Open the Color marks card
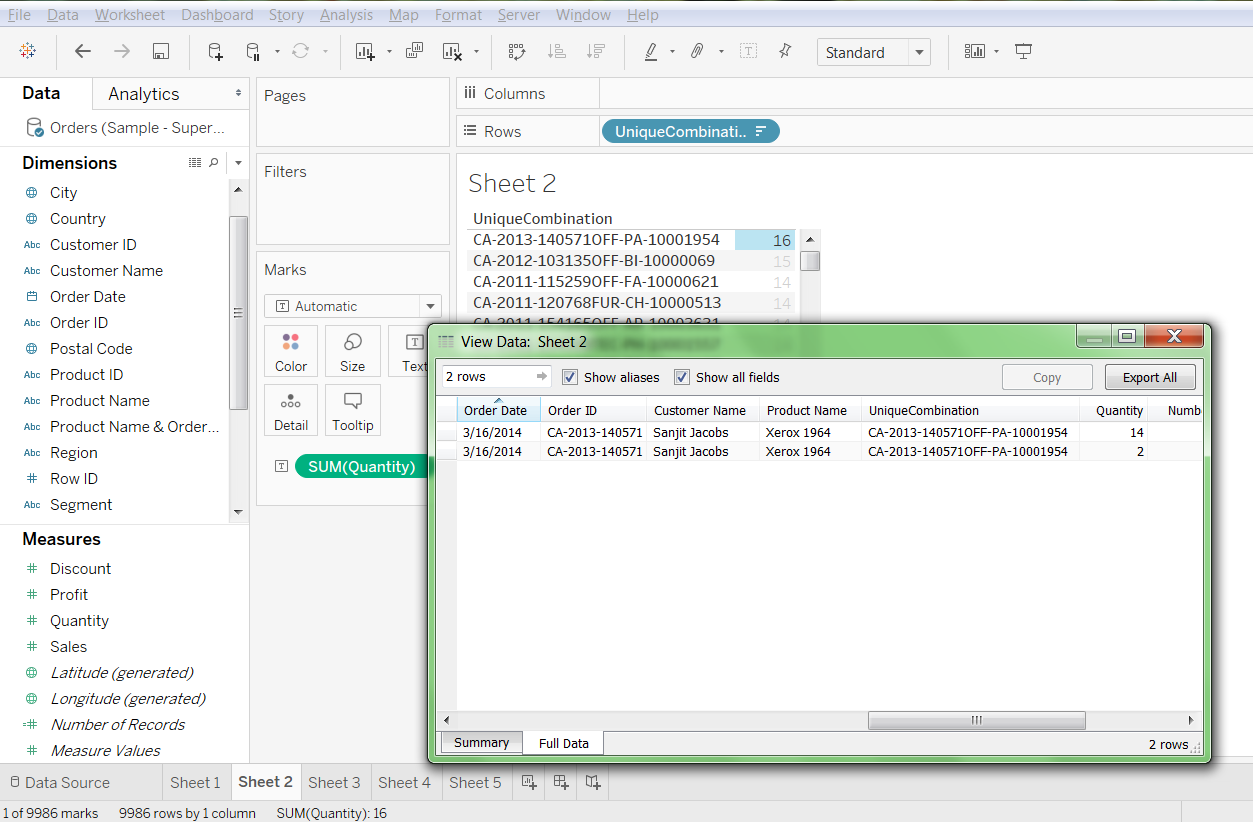Viewport: 1253px width, 822px height. tap(291, 352)
